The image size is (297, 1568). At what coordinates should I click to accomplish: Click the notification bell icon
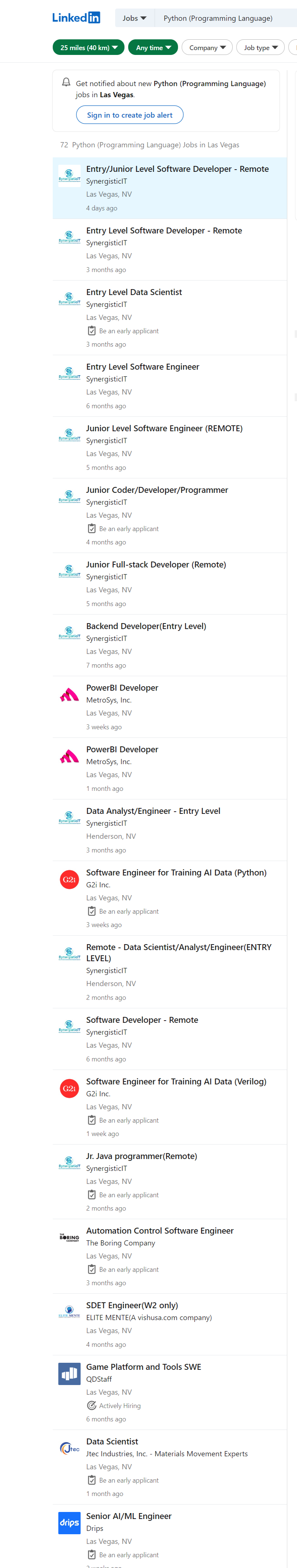click(67, 82)
